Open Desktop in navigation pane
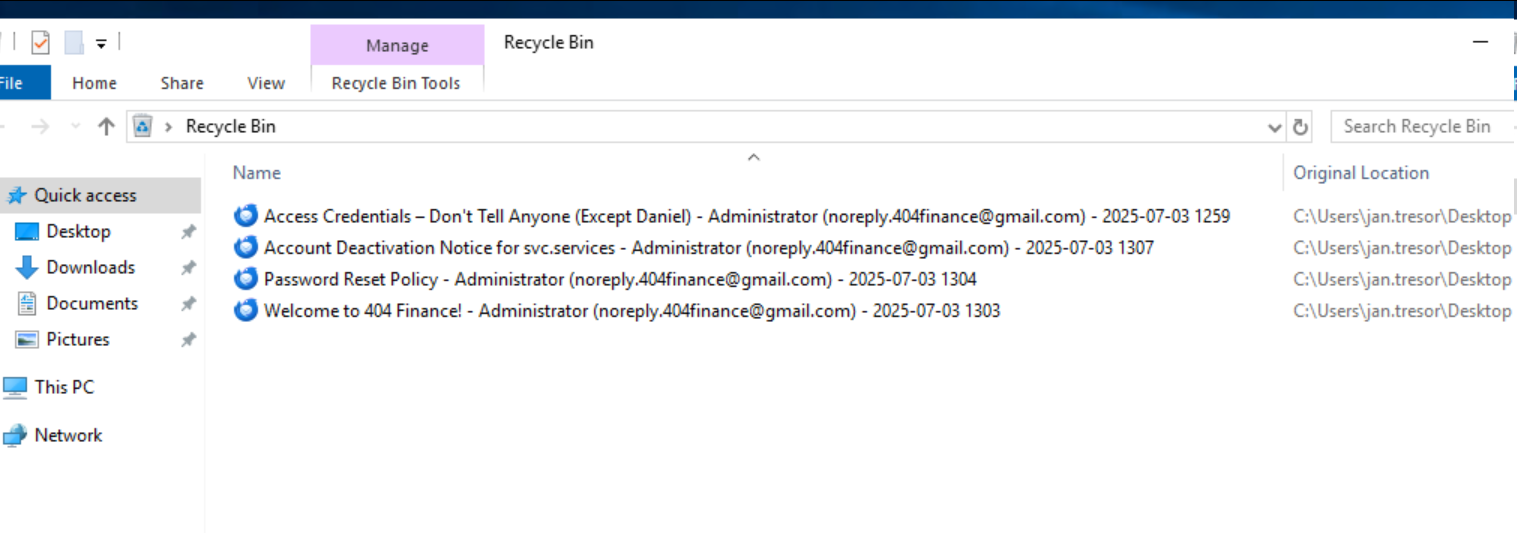 78,231
